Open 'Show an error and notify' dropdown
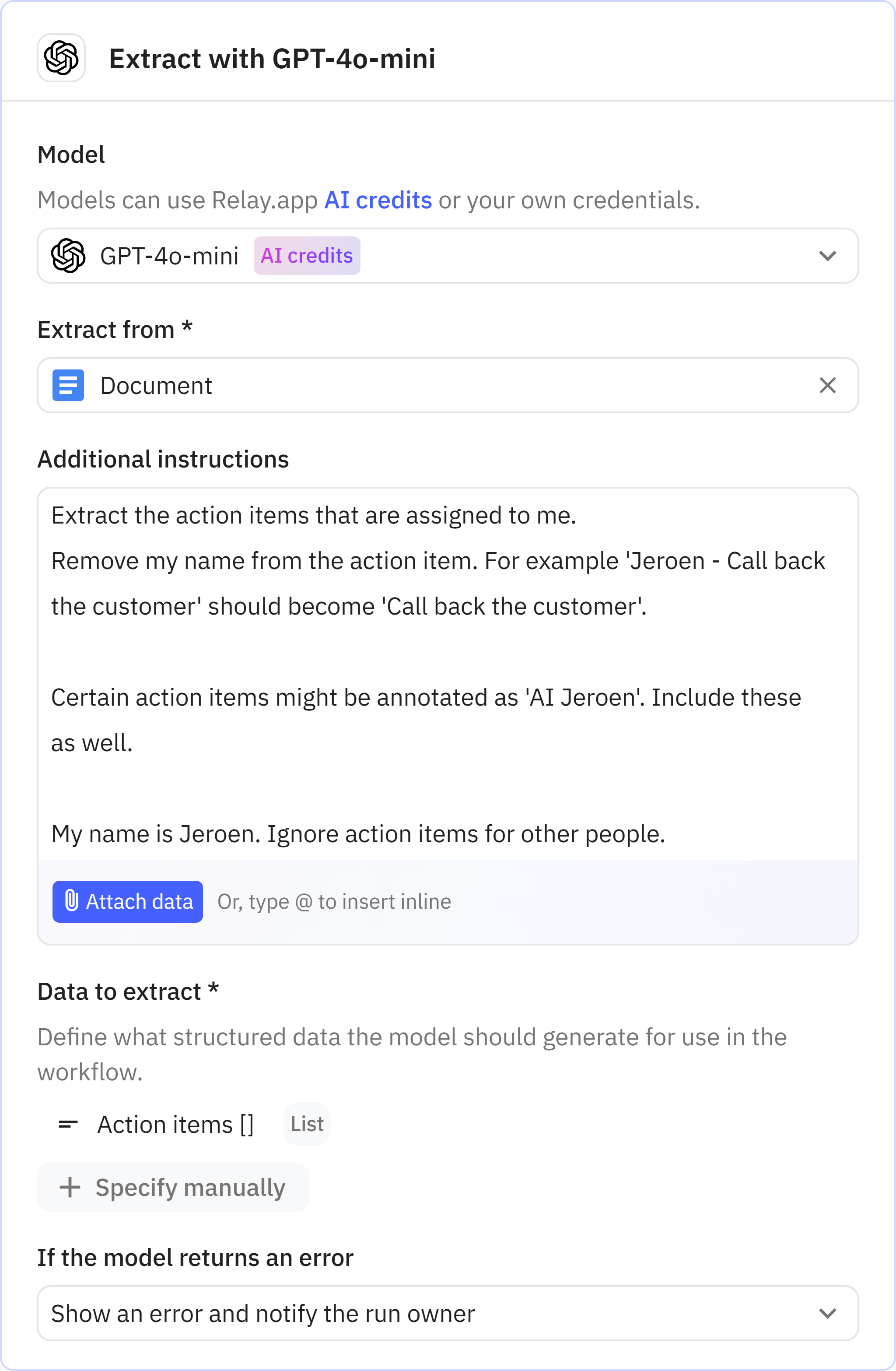Screen dimensions: 896x1371 [403, 1313]
